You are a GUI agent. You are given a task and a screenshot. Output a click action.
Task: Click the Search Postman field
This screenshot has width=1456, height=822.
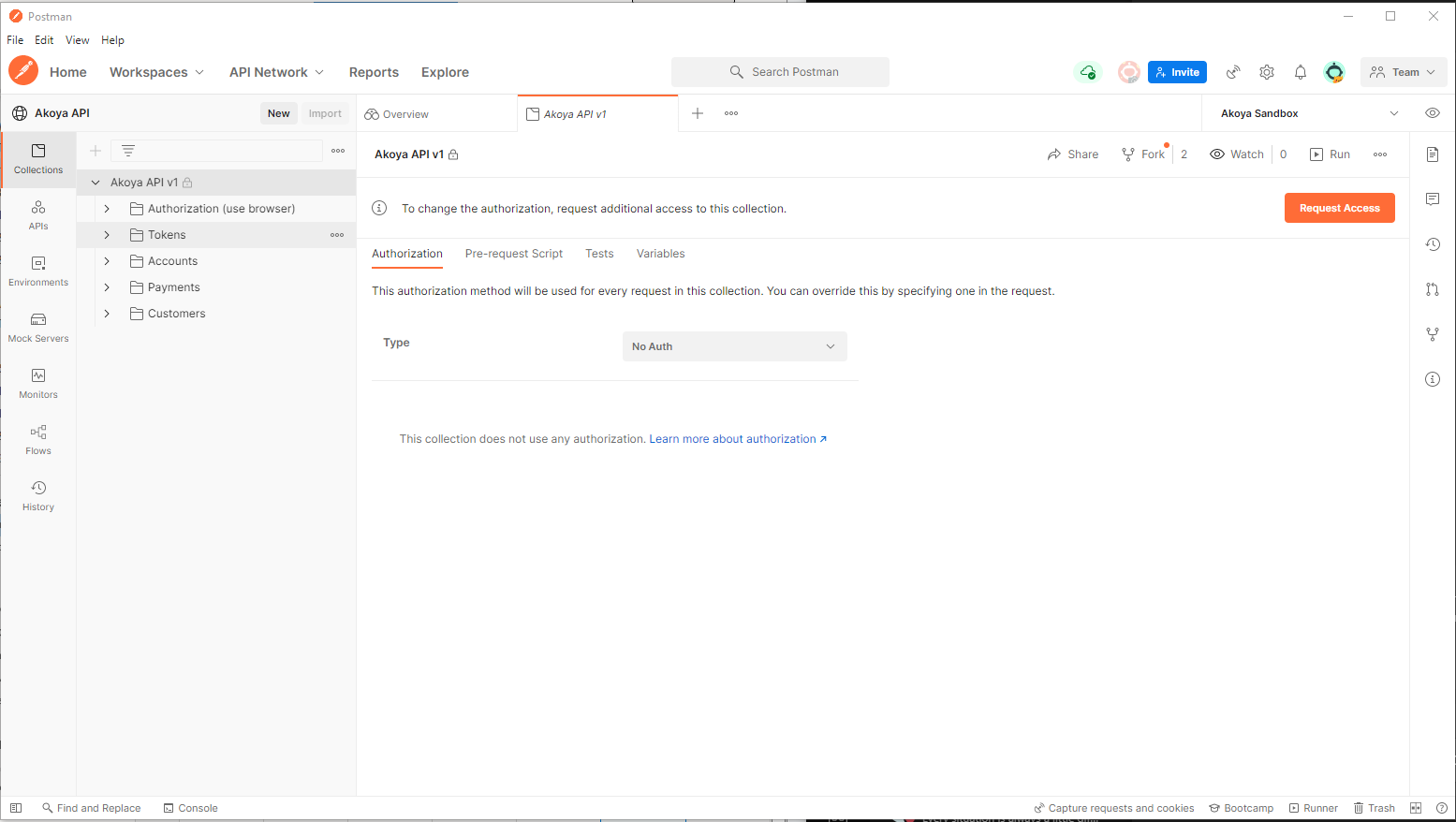[x=780, y=72]
